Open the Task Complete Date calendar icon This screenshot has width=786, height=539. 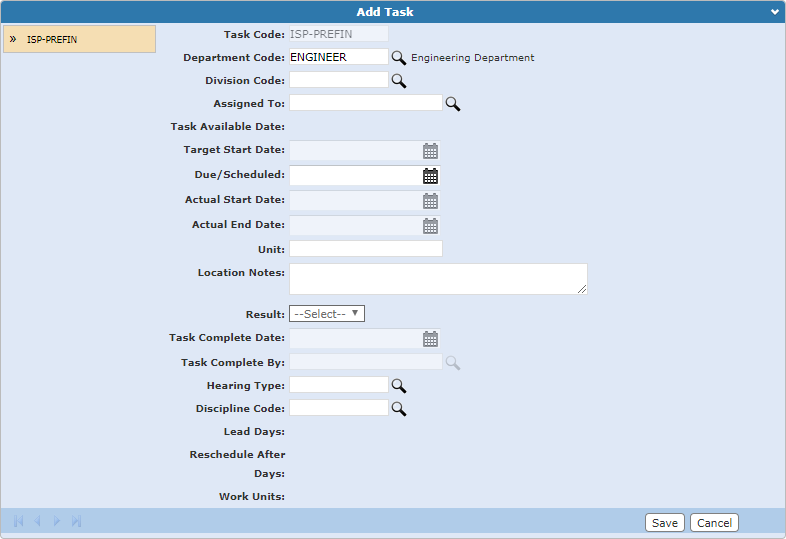430,339
